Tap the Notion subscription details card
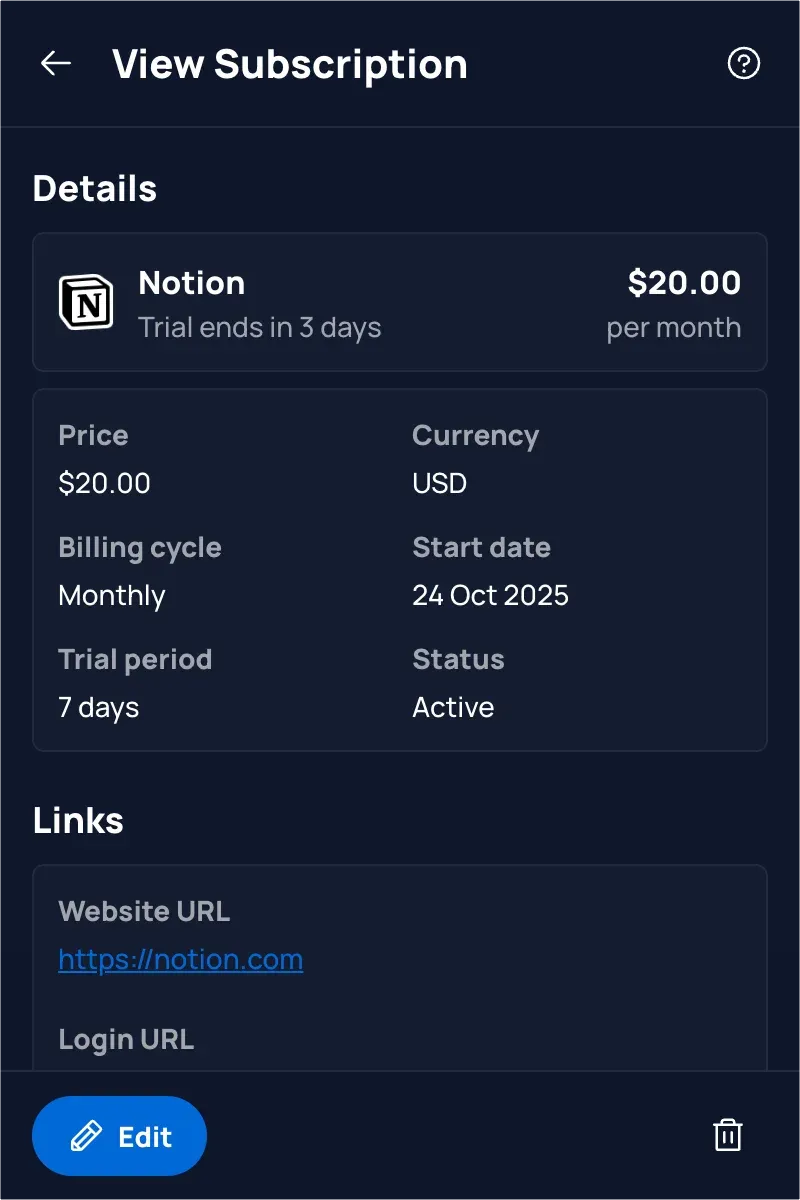The height and width of the screenshot is (1200, 800). click(x=400, y=302)
